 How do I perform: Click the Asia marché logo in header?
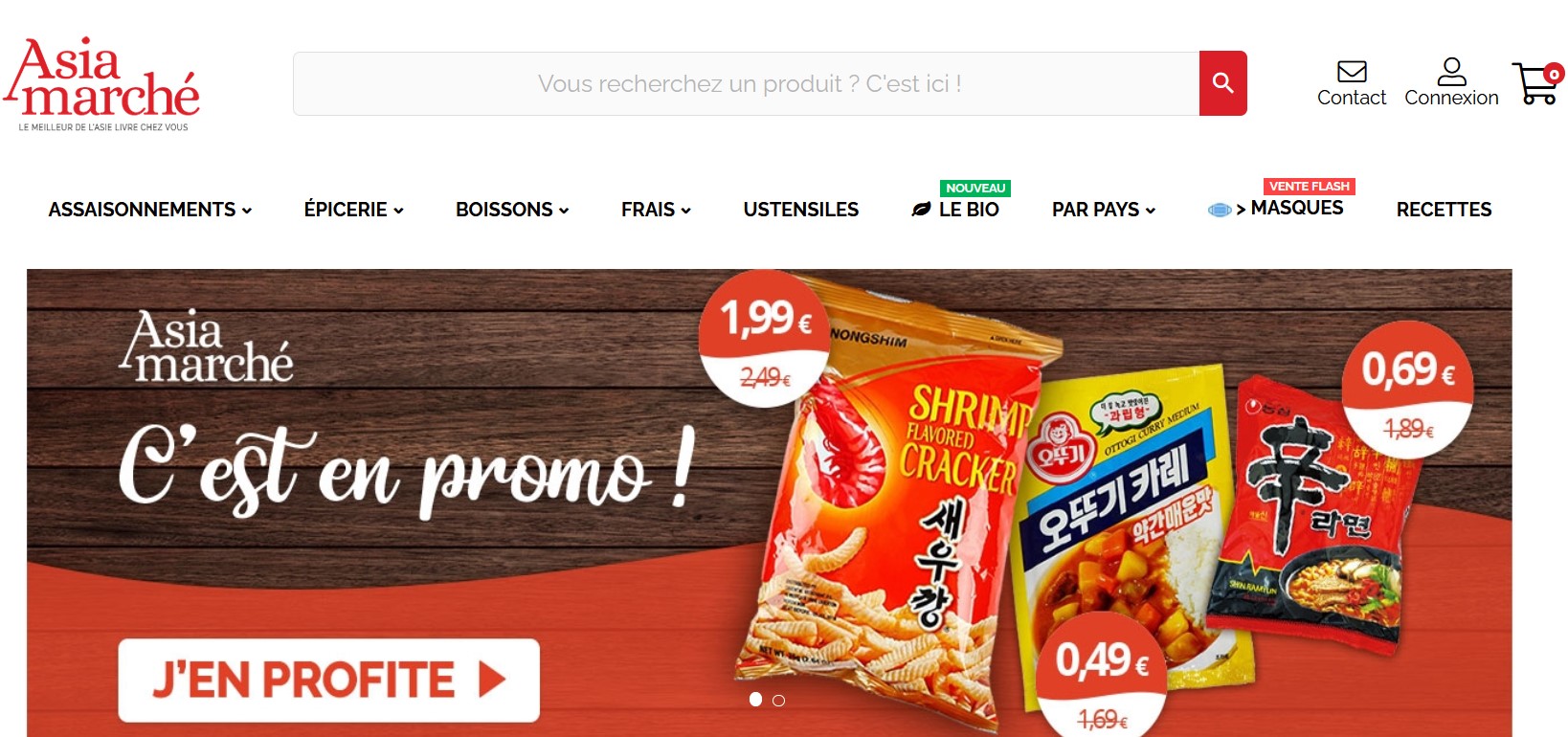click(101, 84)
